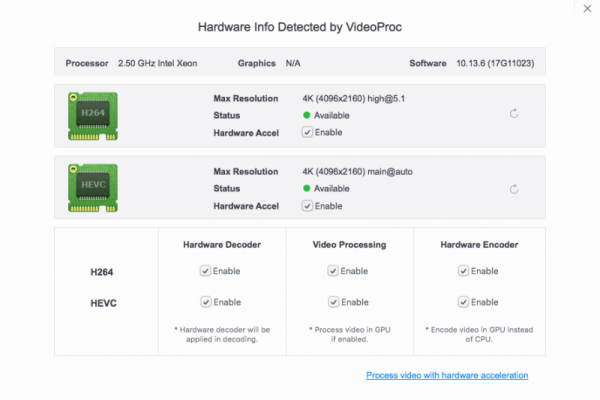Click the H264 chip icon
This screenshot has height=400, width=600.
[x=92, y=115]
